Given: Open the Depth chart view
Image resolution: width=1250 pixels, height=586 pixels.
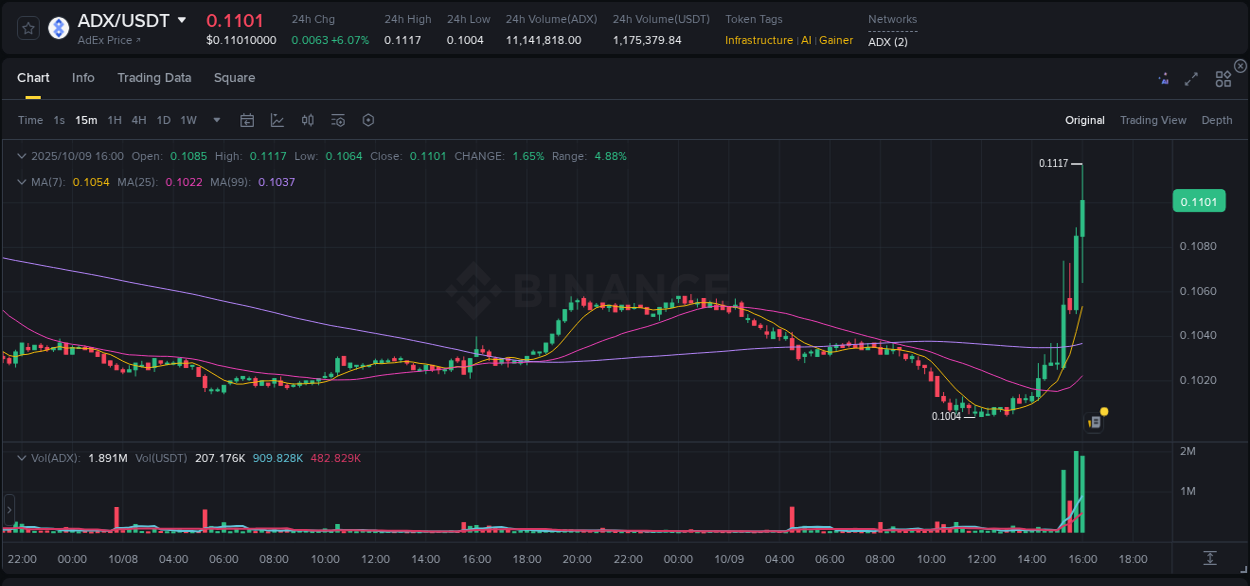Looking at the screenshot, I should pos(1217,119).
